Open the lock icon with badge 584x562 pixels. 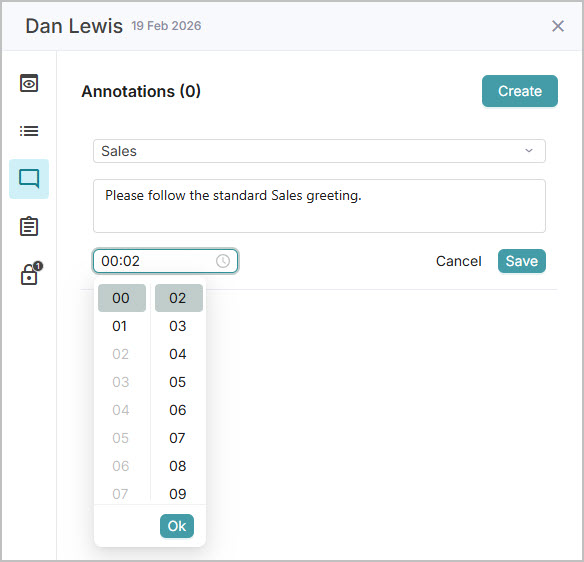point(31,273)
